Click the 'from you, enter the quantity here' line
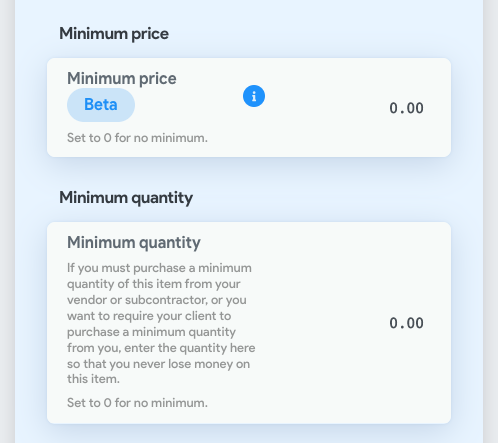Viewport: 498px width, 443px height. pos(161,348)
